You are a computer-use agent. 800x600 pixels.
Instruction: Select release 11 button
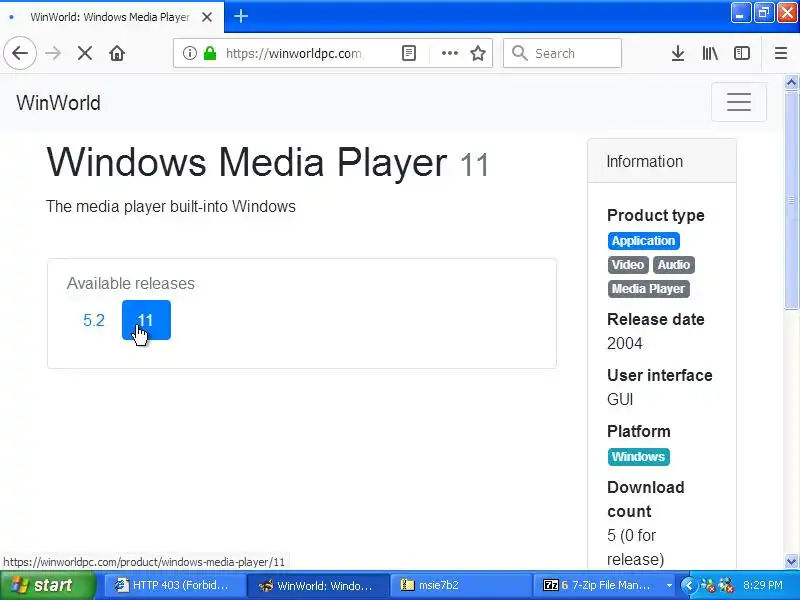pos(146,320)
